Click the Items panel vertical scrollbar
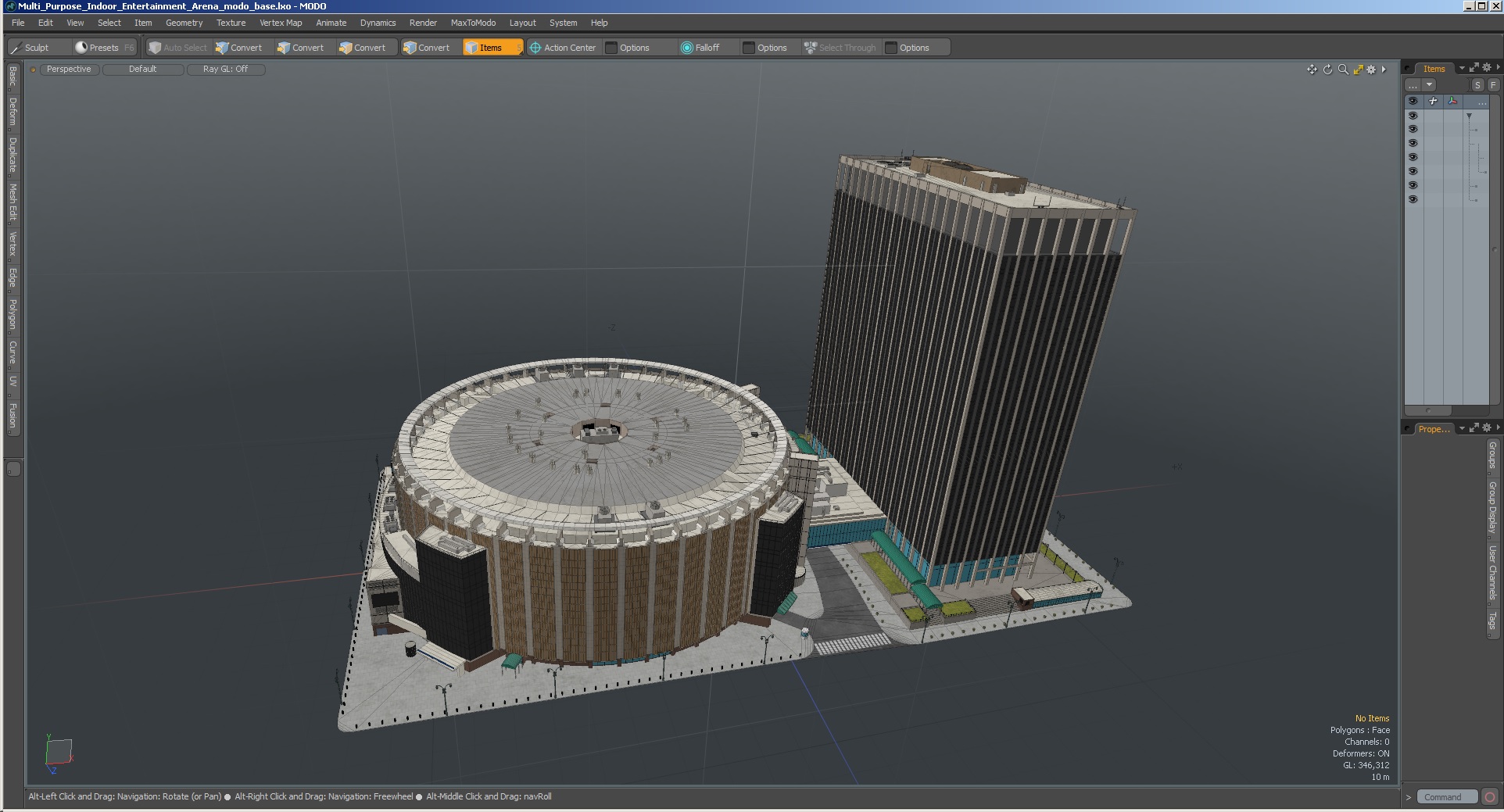The height and width of the screenshot is (812, 1504). [1495, 250]
